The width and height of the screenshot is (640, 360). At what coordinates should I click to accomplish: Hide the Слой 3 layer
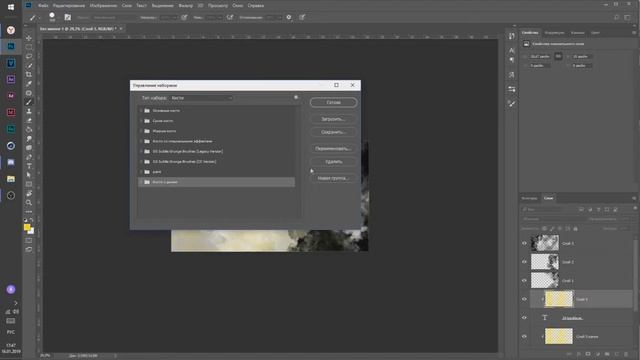click(x=524, y=243)
